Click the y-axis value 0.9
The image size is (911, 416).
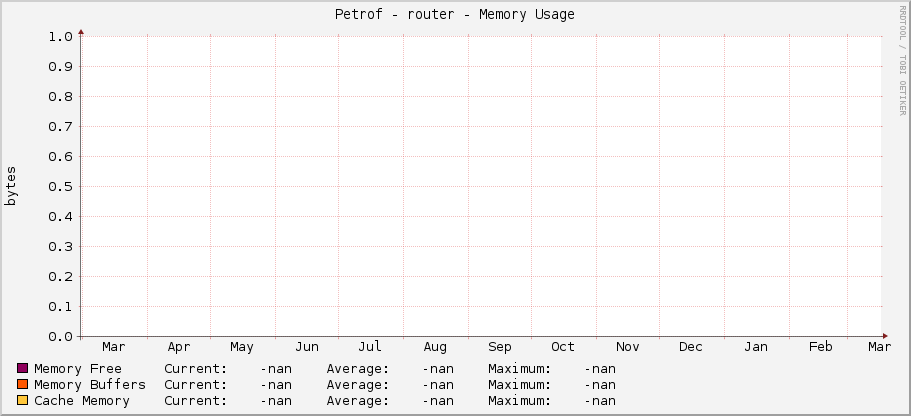[x=60, y=67]
